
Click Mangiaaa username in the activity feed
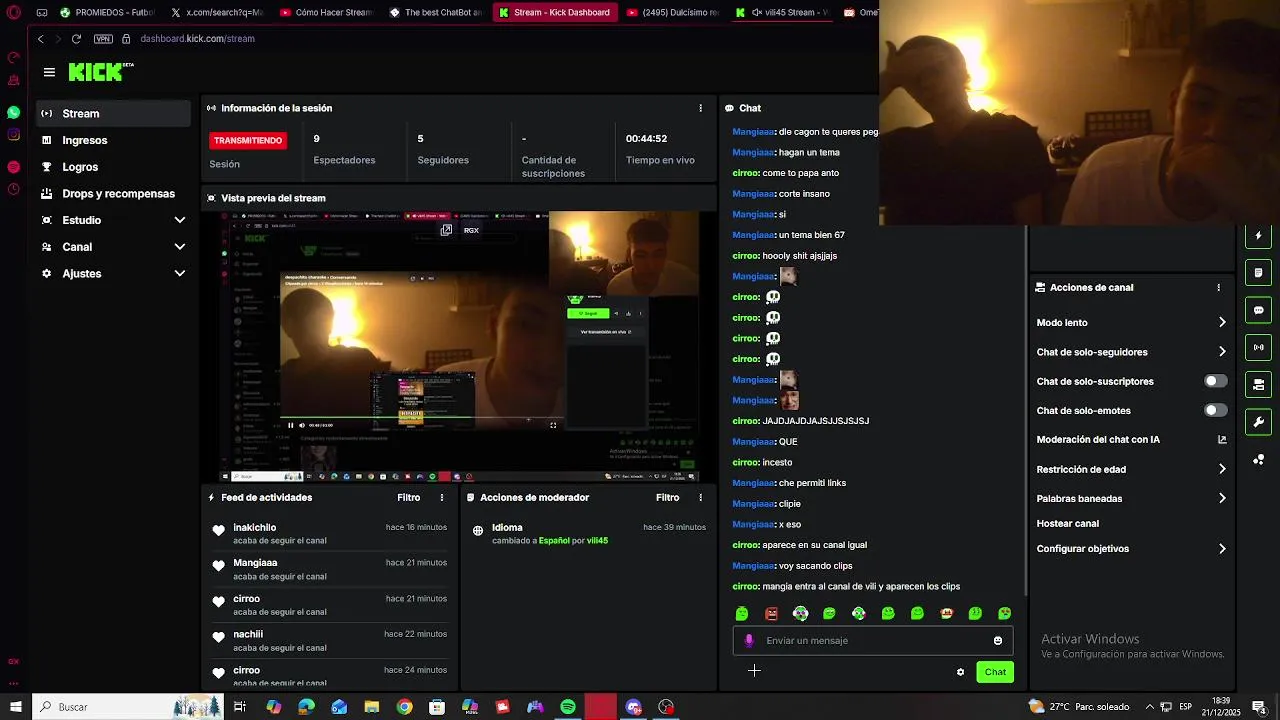[x=255, y=563]
